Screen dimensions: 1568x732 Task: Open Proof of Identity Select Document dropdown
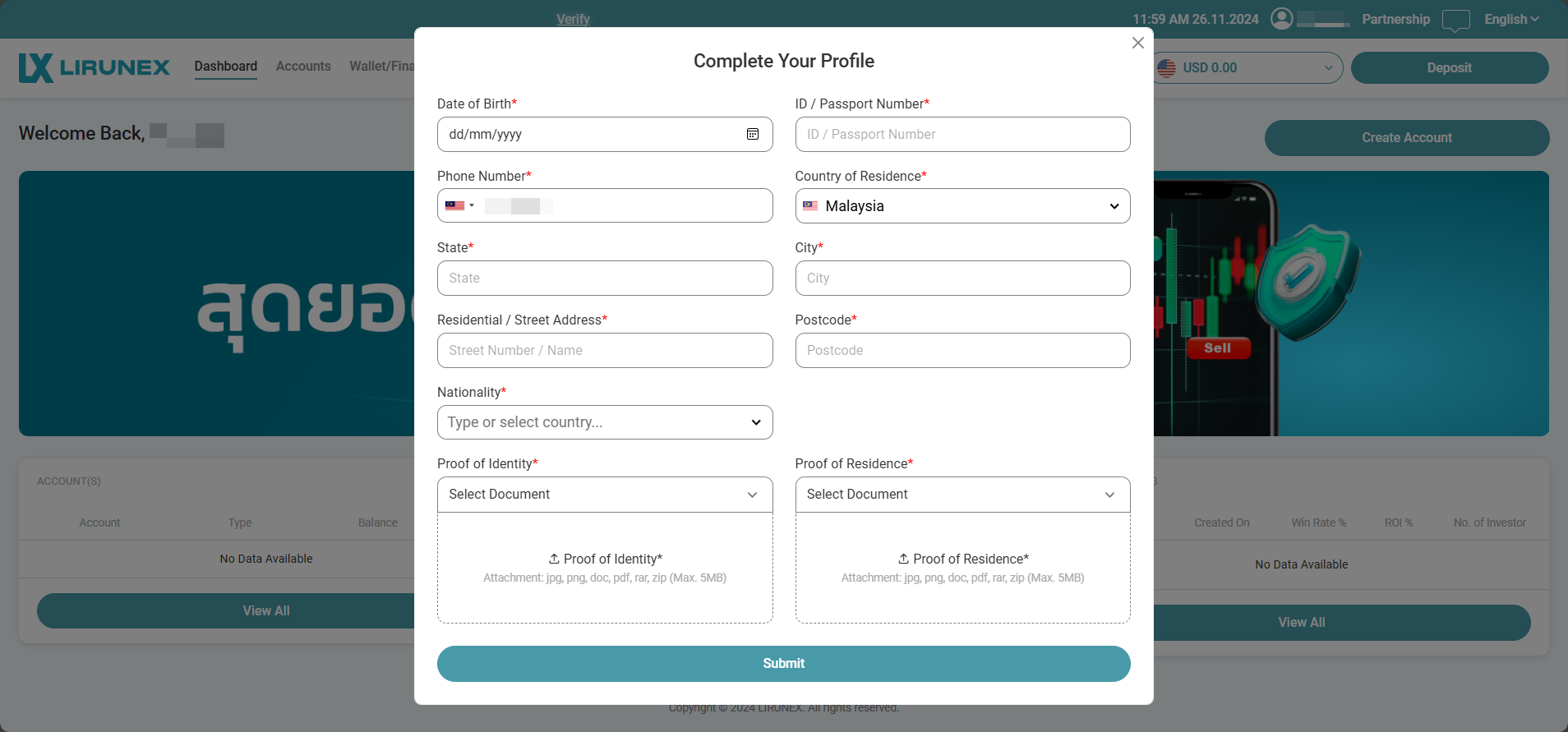tap(605, 495)
